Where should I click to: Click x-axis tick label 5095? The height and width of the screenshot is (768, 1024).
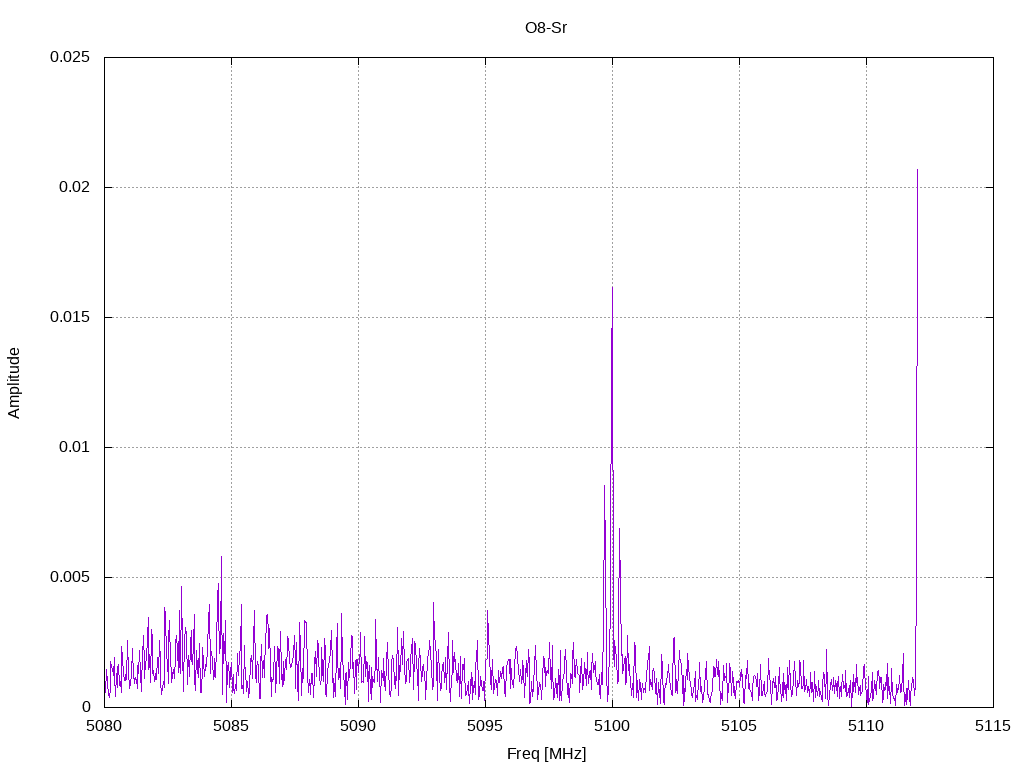(x=485, y=726)
